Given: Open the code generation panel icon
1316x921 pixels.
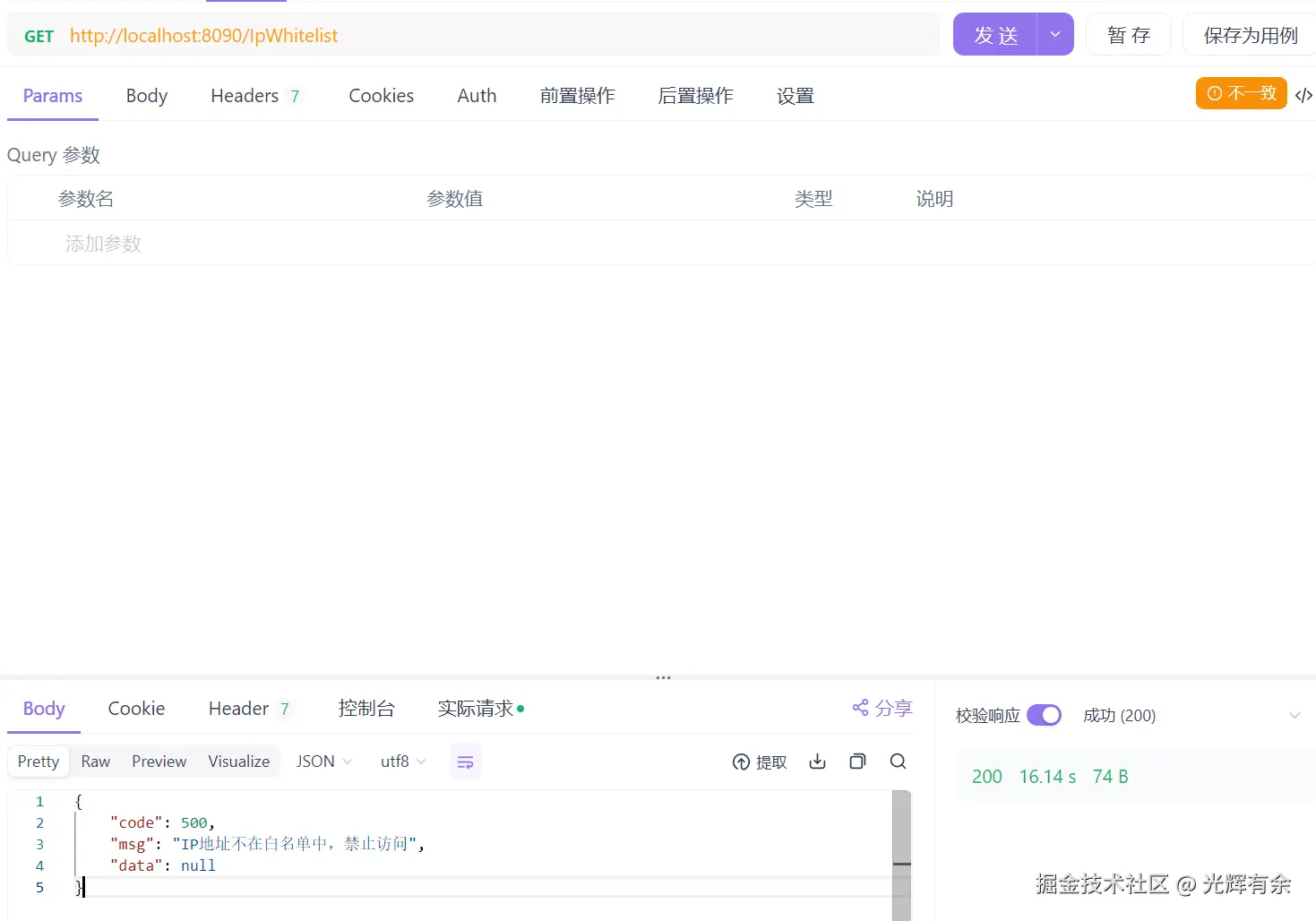Looking at the screenshot, I should pyautogui.click(x=1304, y=94).
